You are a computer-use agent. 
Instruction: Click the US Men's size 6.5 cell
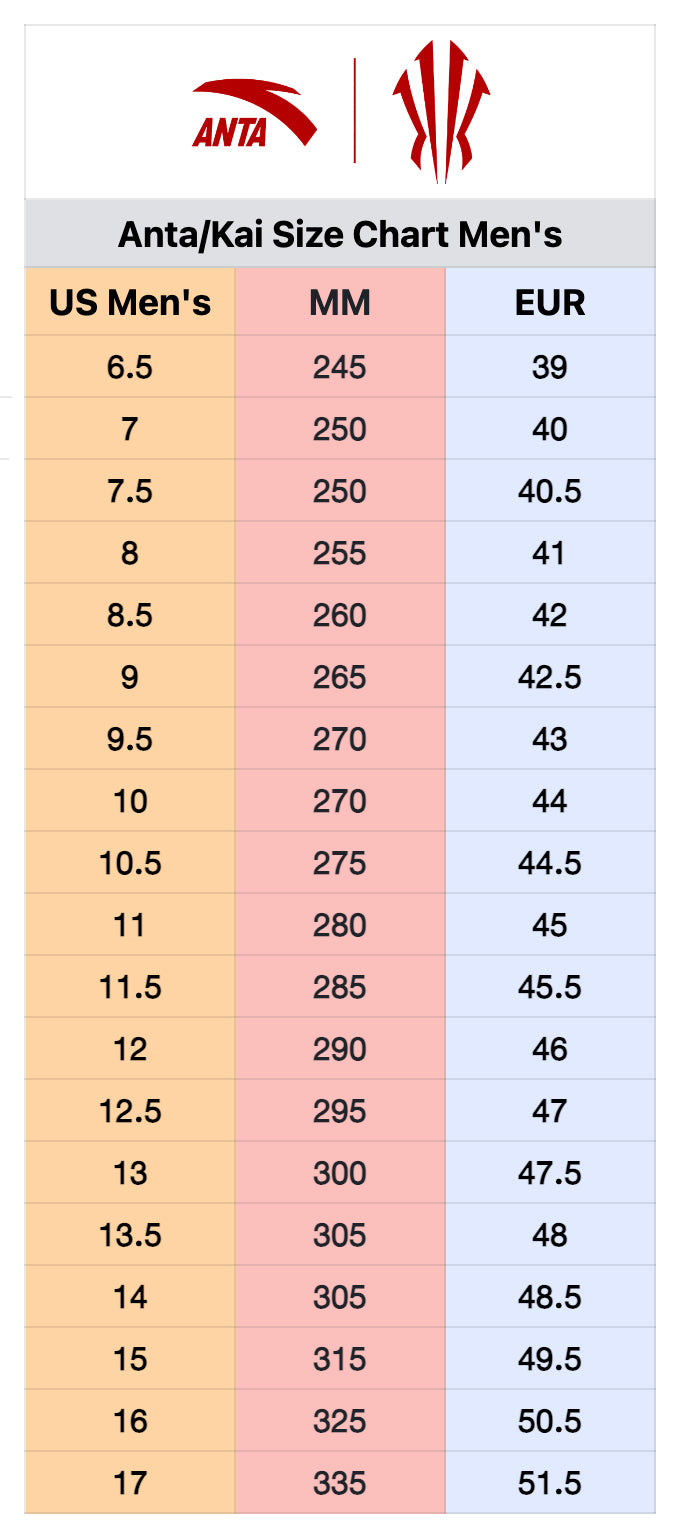click(130, 367)
